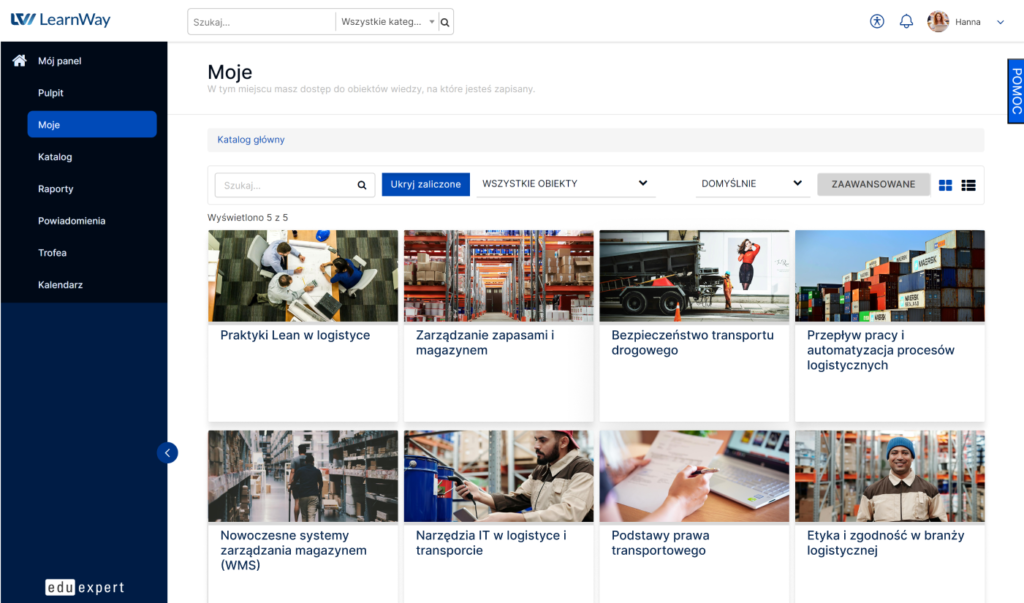Expand the Wszystkie kategorie dropdown
The image size is (1024, 603).
point(388,22)
